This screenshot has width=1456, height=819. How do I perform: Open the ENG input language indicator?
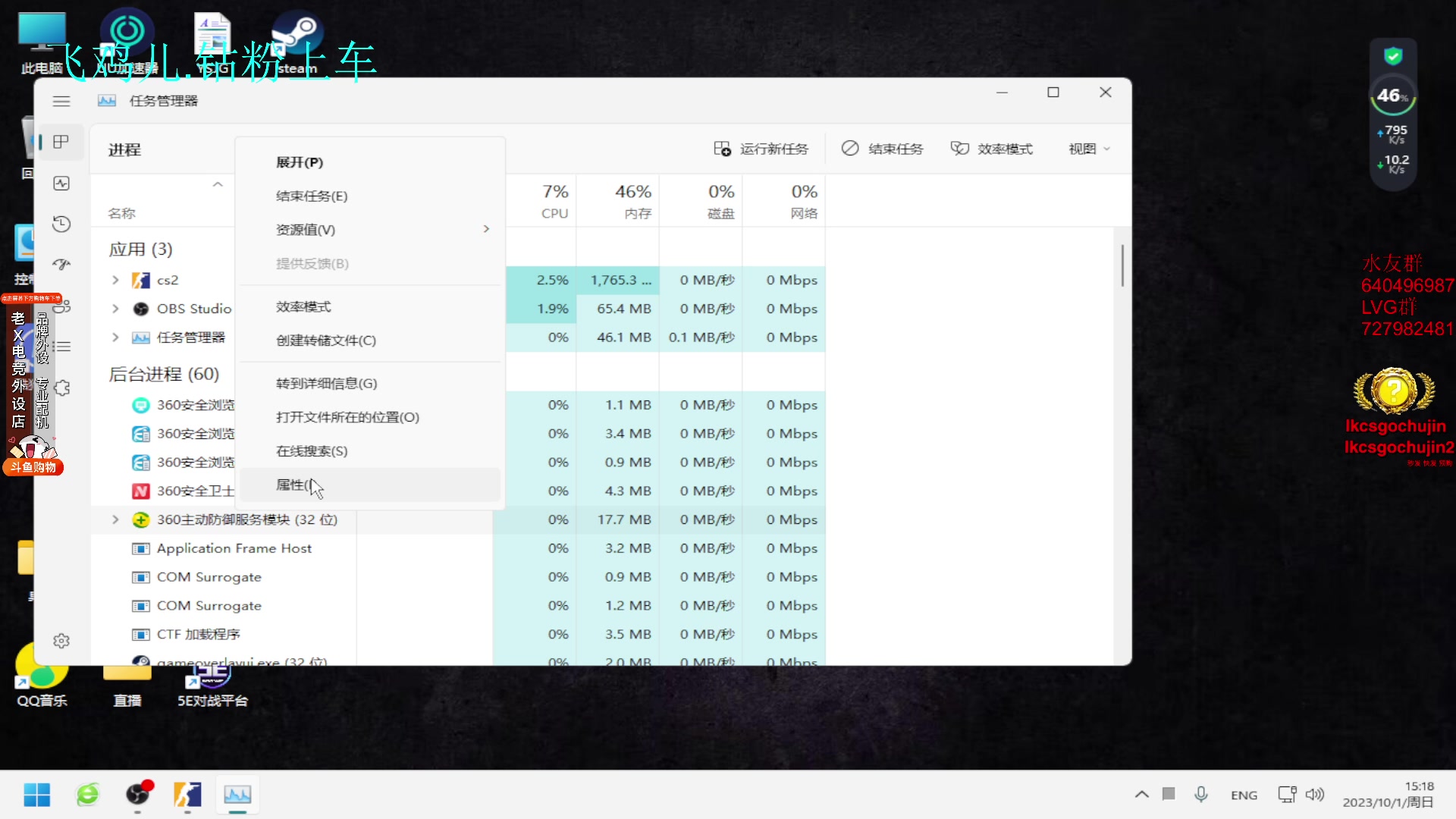pos(1244,795)
